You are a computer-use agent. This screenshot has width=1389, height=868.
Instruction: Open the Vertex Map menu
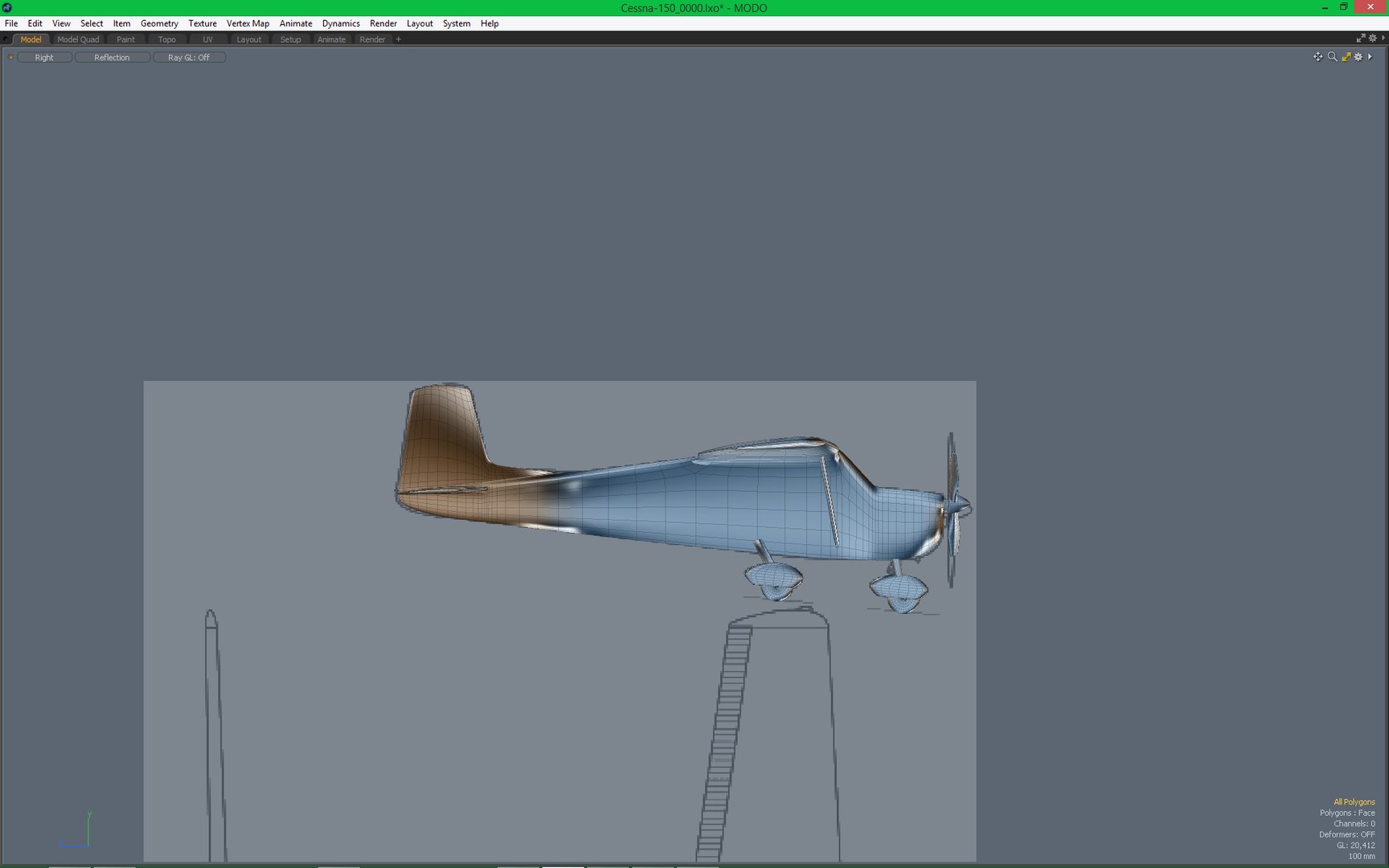[248, 23]
